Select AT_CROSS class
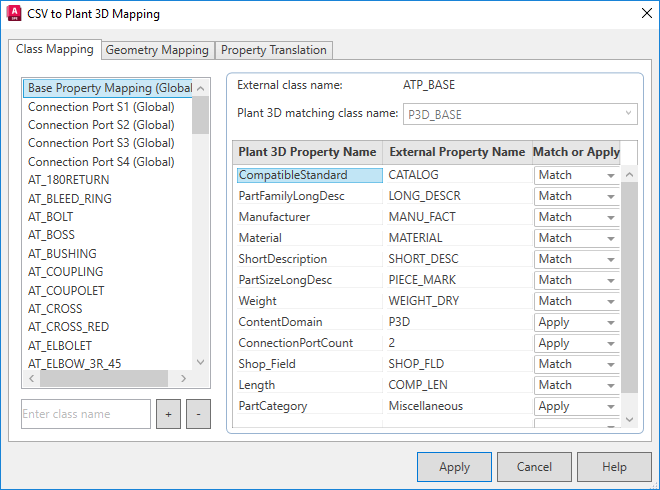This screenshot has height=490, width=660. coord(55,309)
